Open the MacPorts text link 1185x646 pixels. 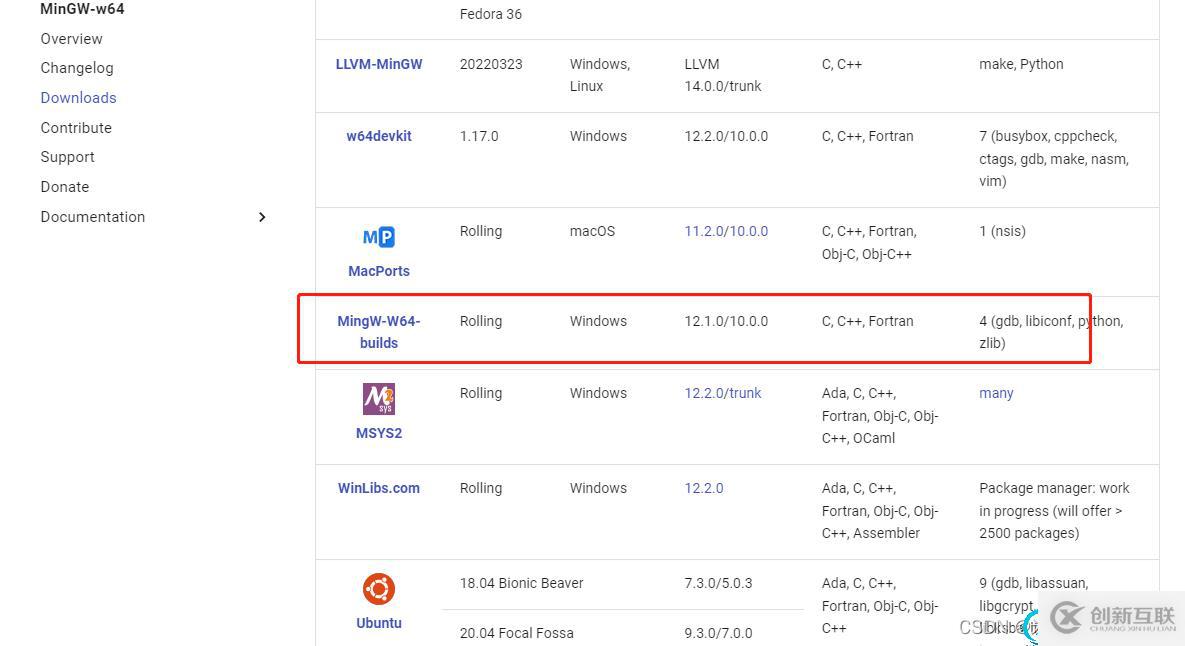coord(379,270)
